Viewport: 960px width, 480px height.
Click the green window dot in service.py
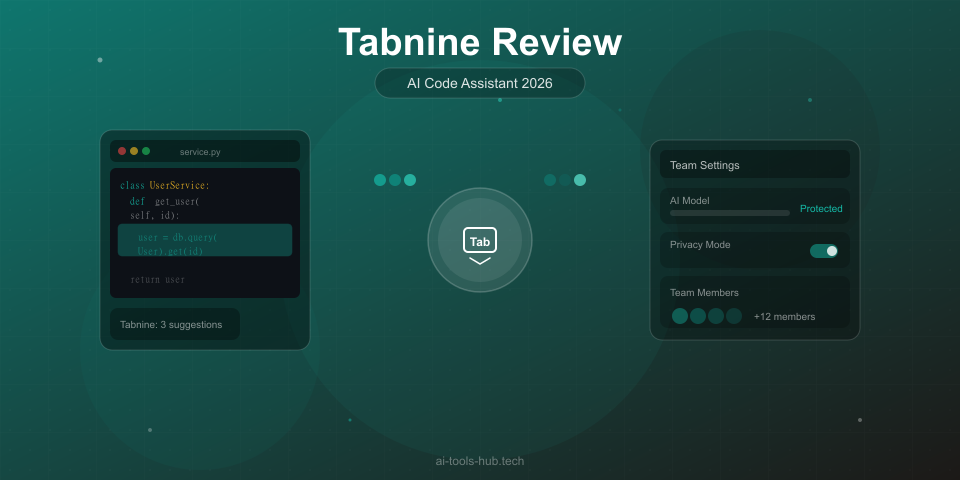146,151
